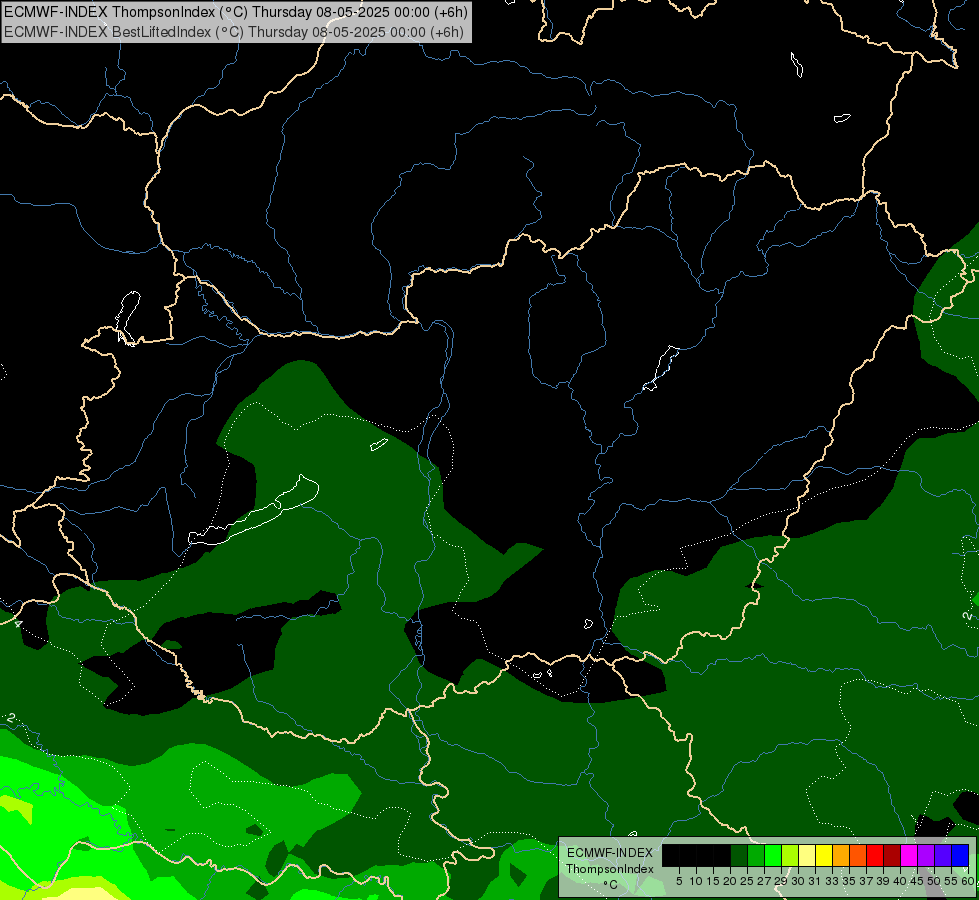Click the ECMWF-INDEX label in the legend

click(610, 853)
